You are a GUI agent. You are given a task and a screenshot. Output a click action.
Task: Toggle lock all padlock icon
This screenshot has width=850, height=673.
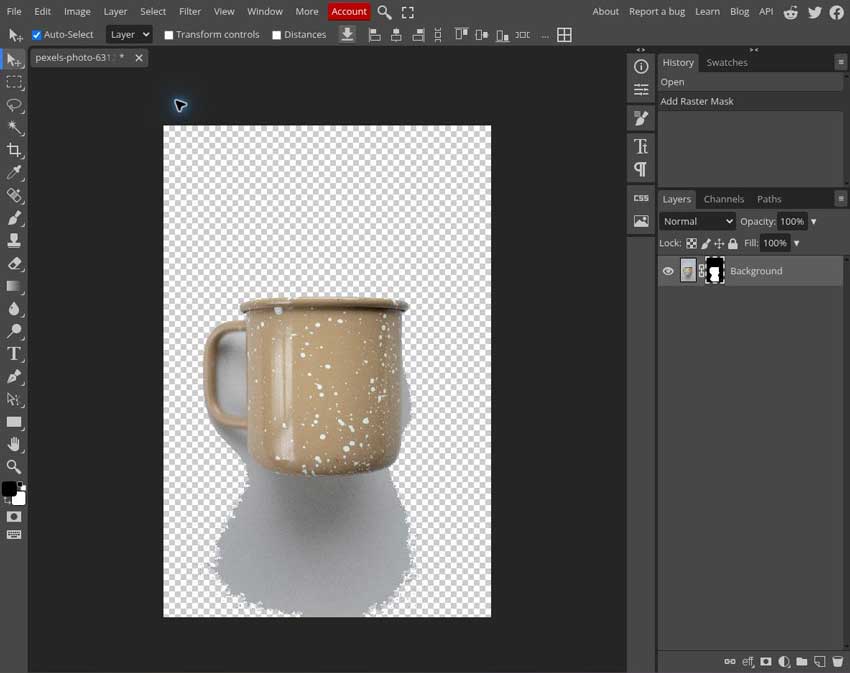pos(733,243)
